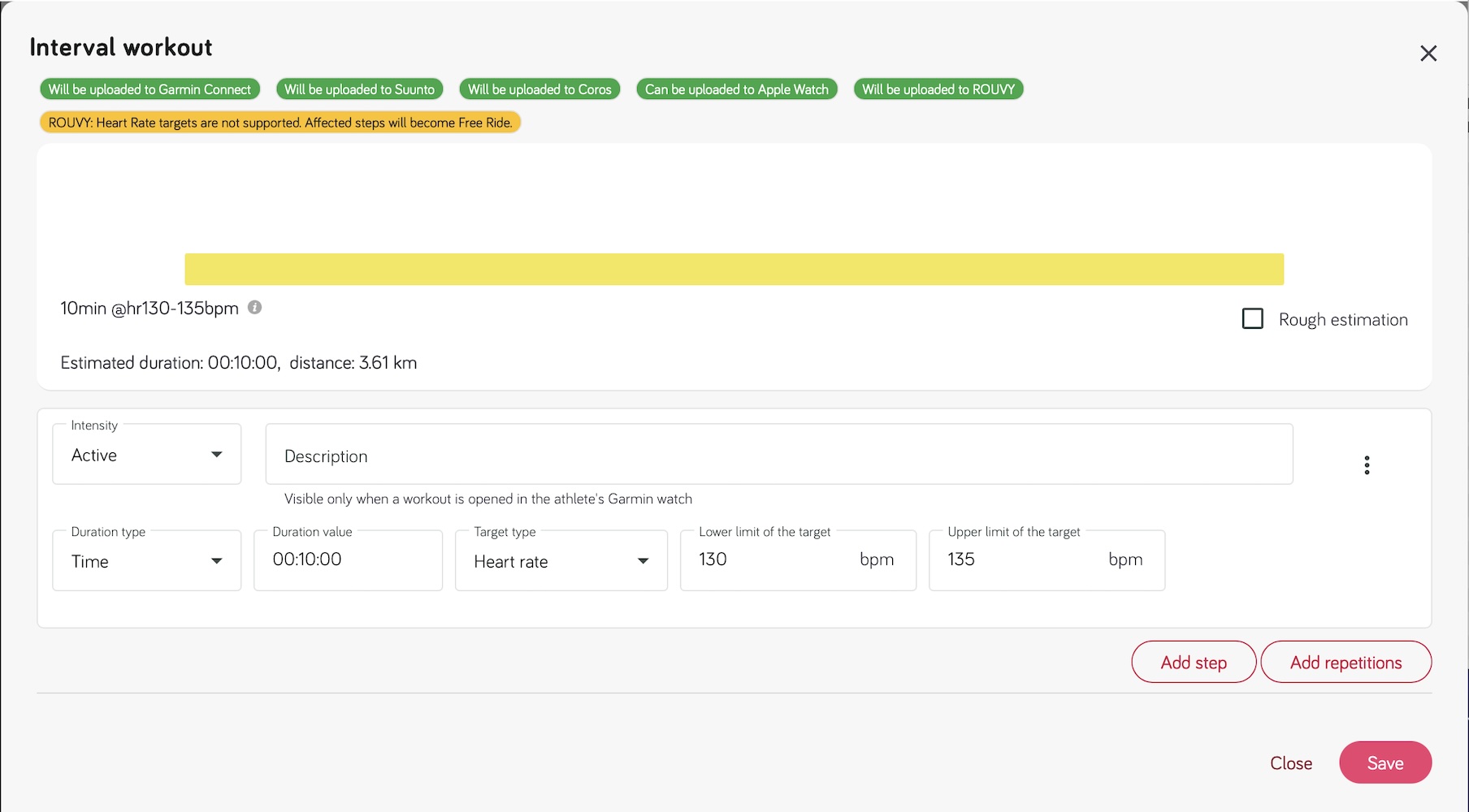
Task: Click the Apple Watch upload badge
Action: tap(737, 89)
